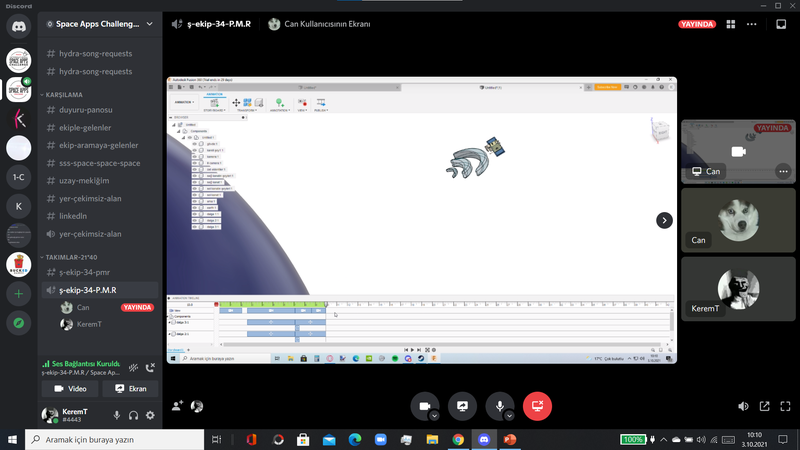Pop out the call window

pos(764,406)
